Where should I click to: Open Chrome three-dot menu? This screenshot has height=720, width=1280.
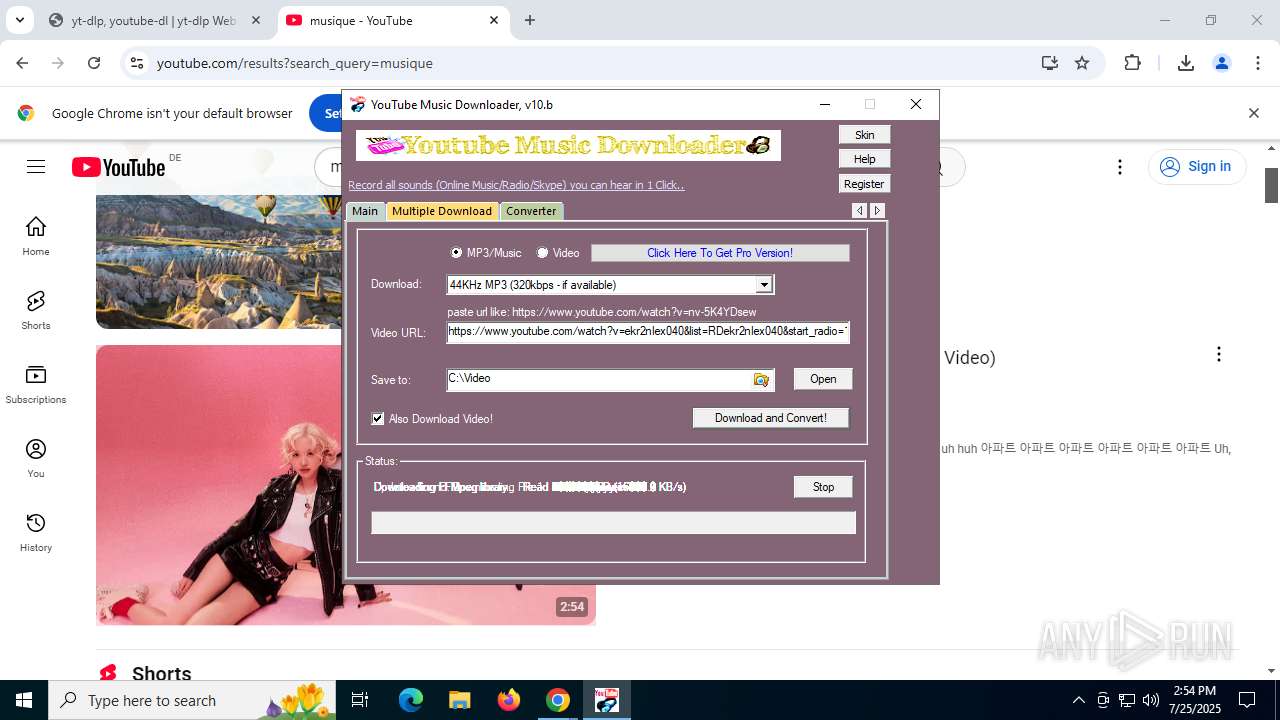pos(1258,63)
